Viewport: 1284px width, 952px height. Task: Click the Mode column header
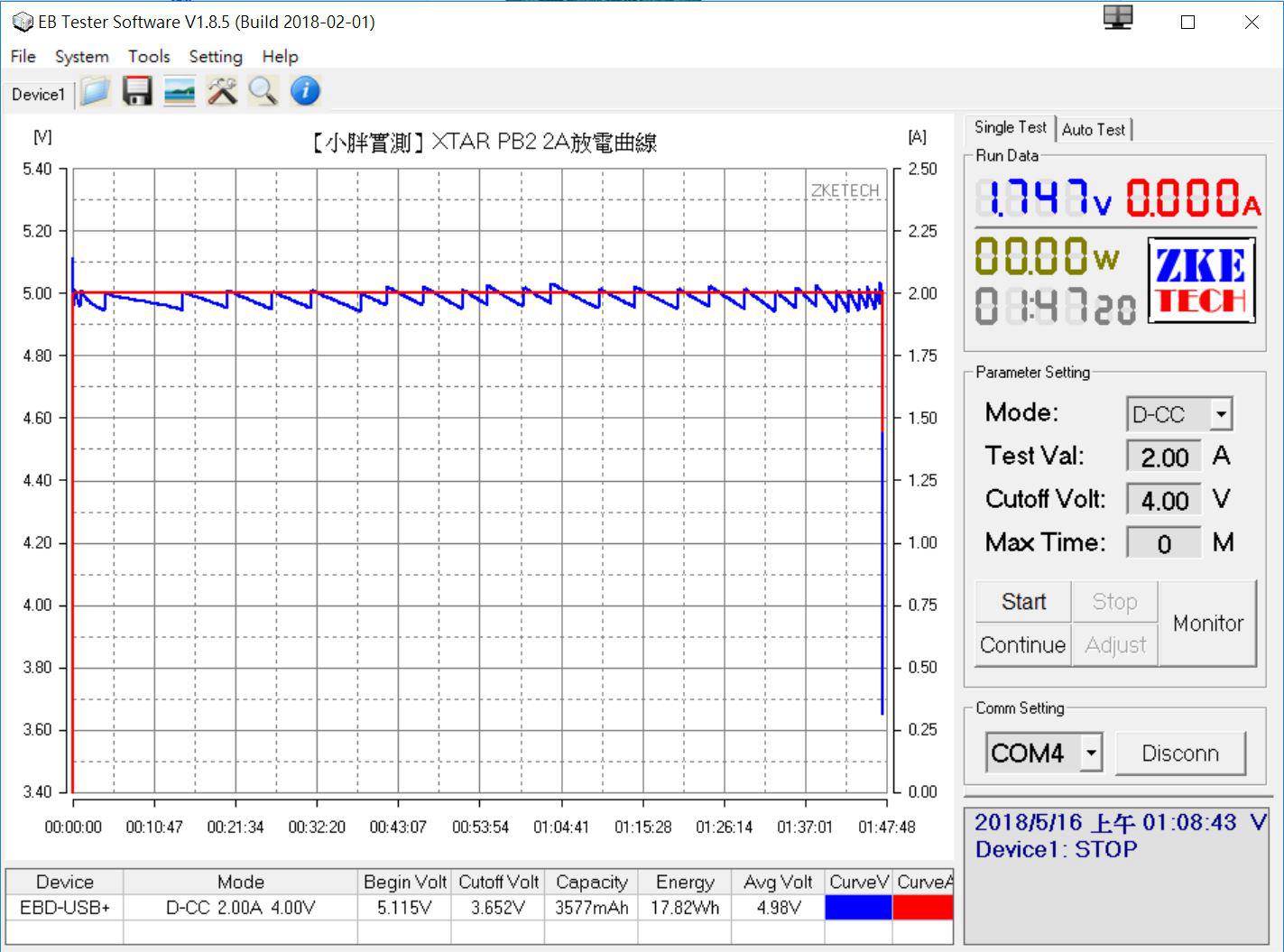click(x=241, y=882)
